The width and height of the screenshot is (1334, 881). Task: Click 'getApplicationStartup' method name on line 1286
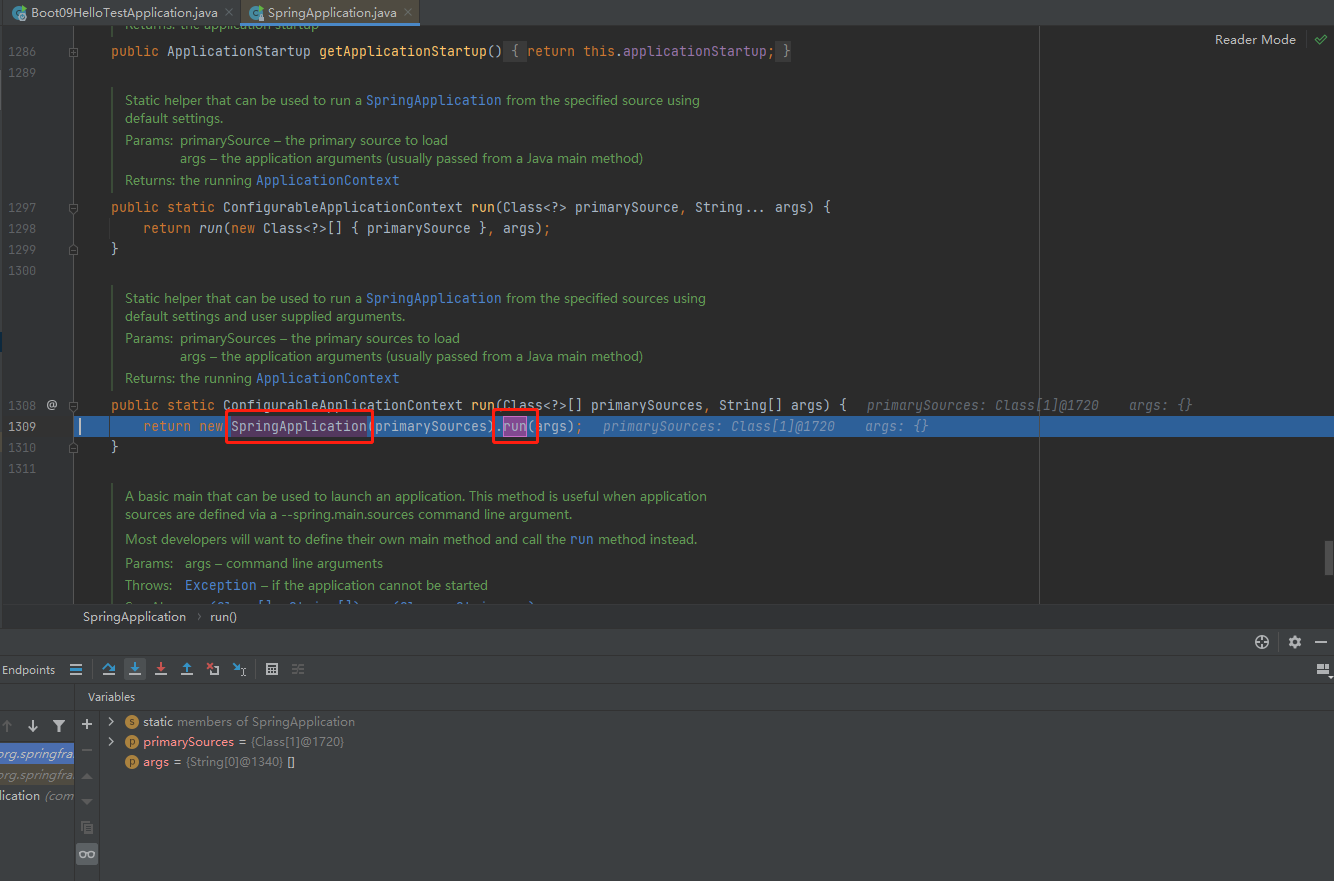point(402,51)
